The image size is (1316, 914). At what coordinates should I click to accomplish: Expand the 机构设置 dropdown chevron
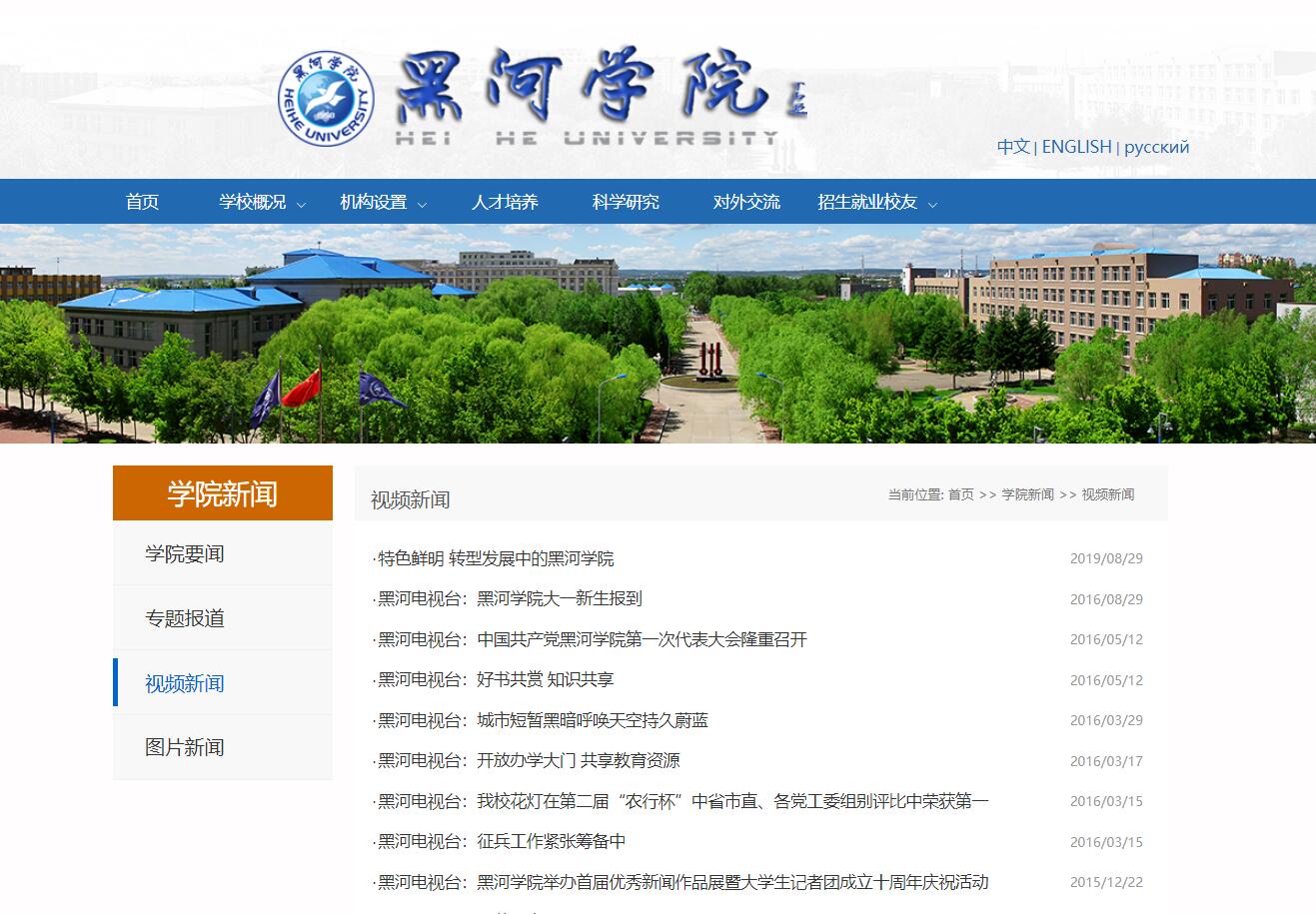422,204
